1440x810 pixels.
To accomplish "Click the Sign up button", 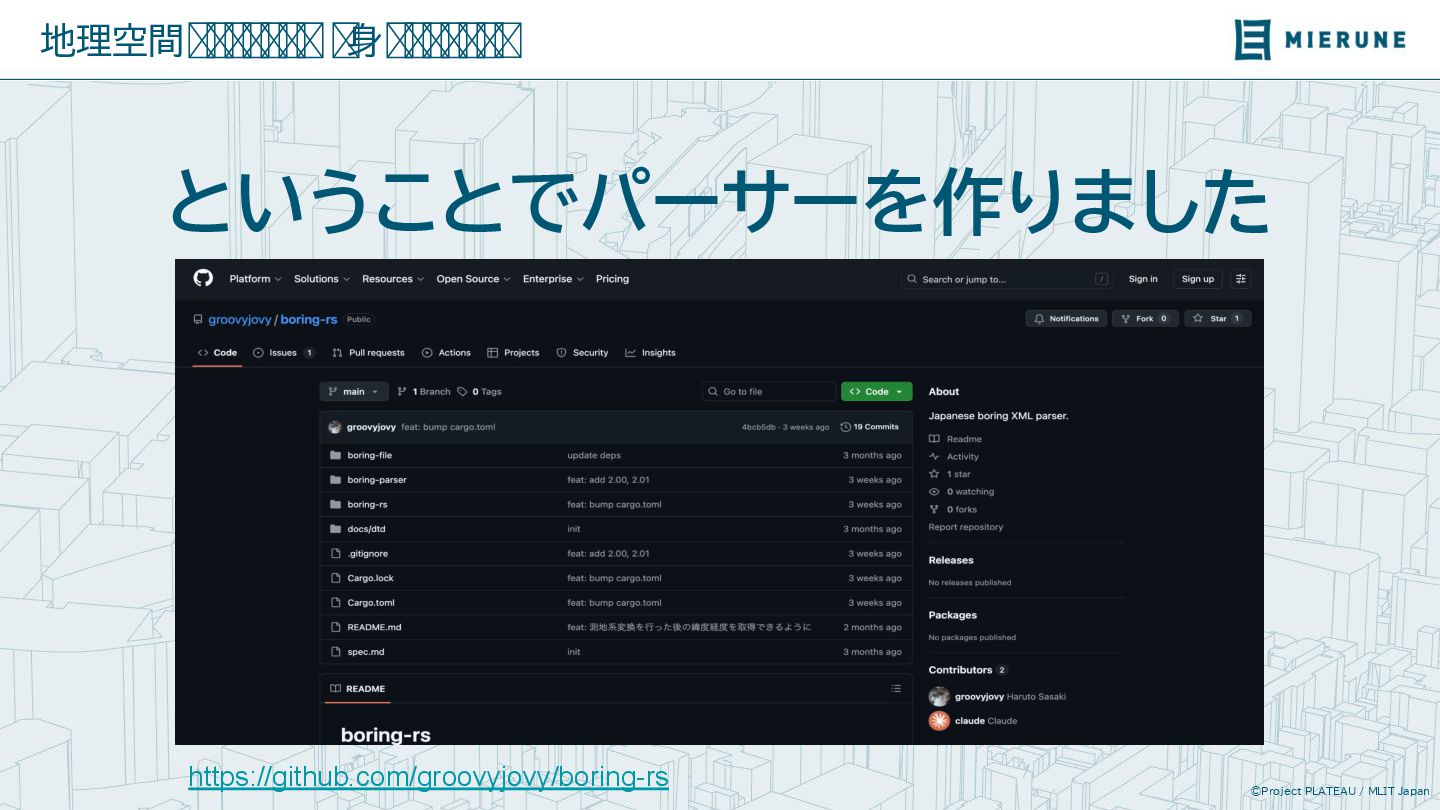I will (x=1197, y=279).
